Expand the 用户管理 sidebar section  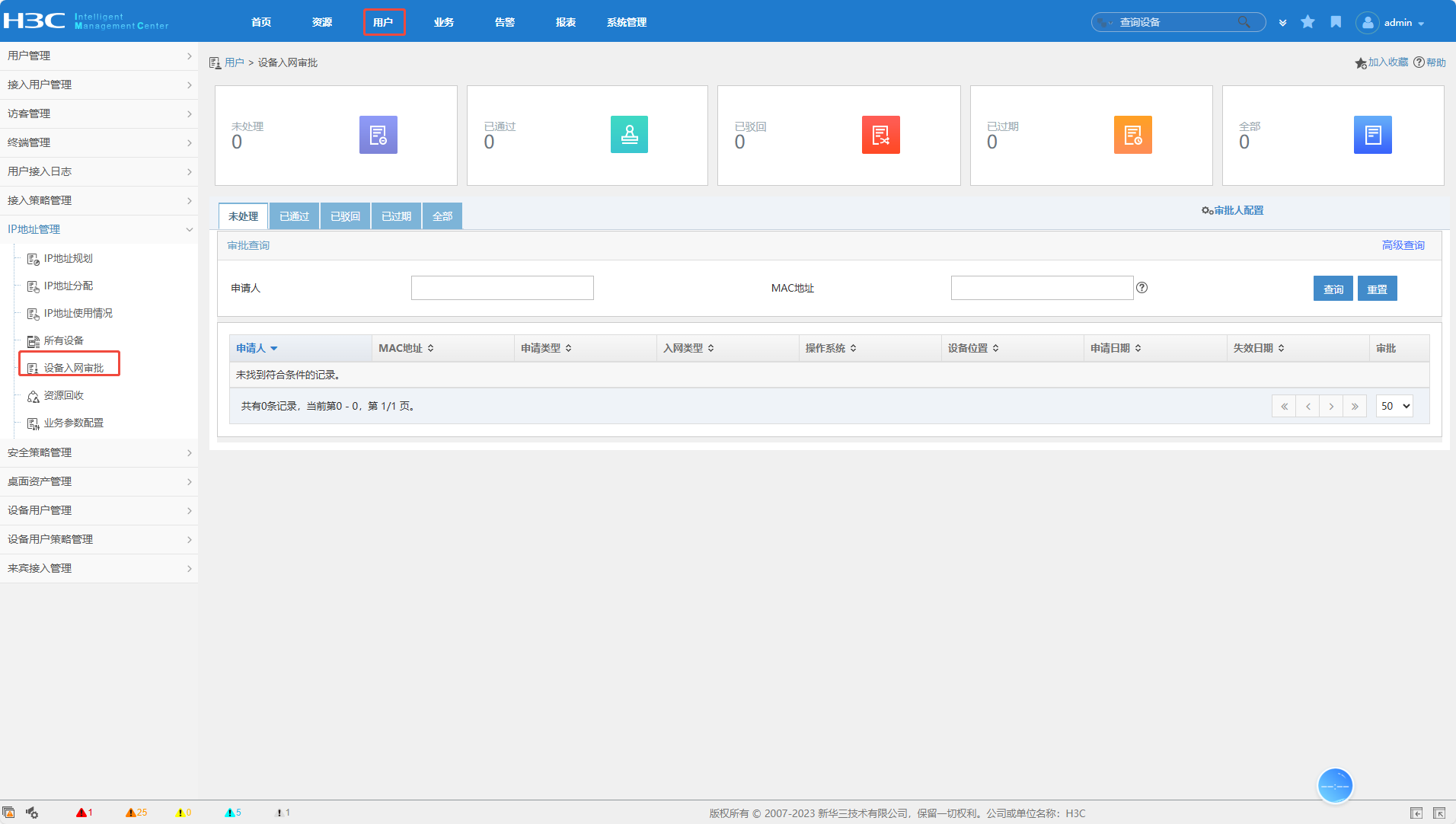(x=99, y=56)
